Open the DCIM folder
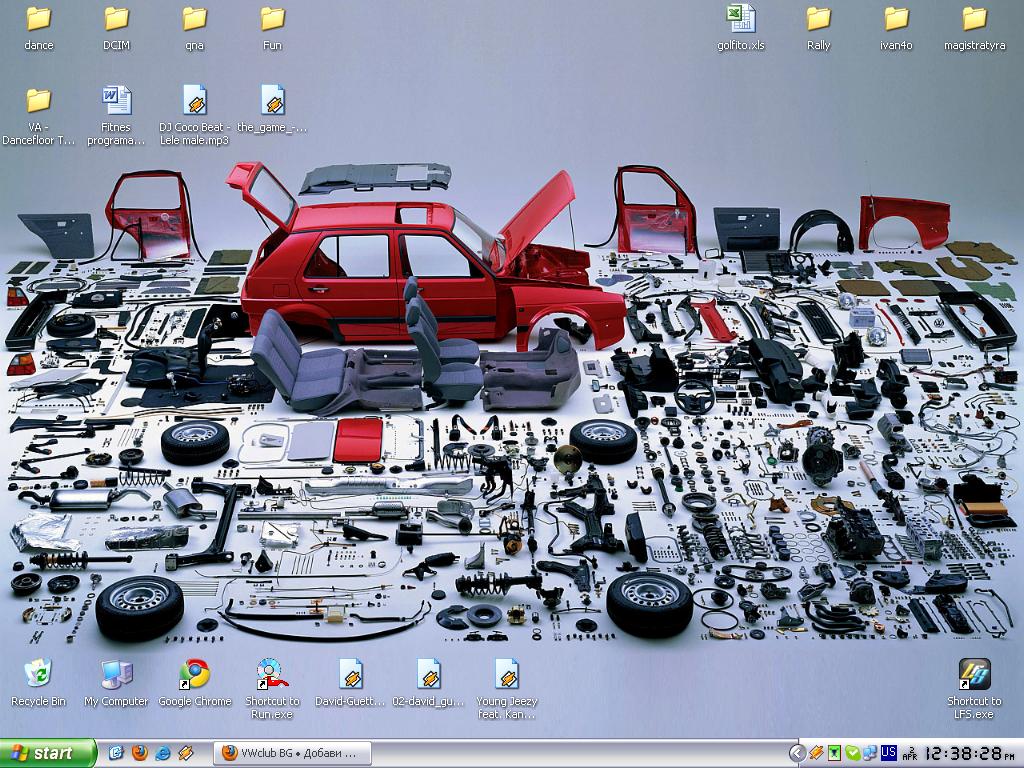 (x=116, y=19)
